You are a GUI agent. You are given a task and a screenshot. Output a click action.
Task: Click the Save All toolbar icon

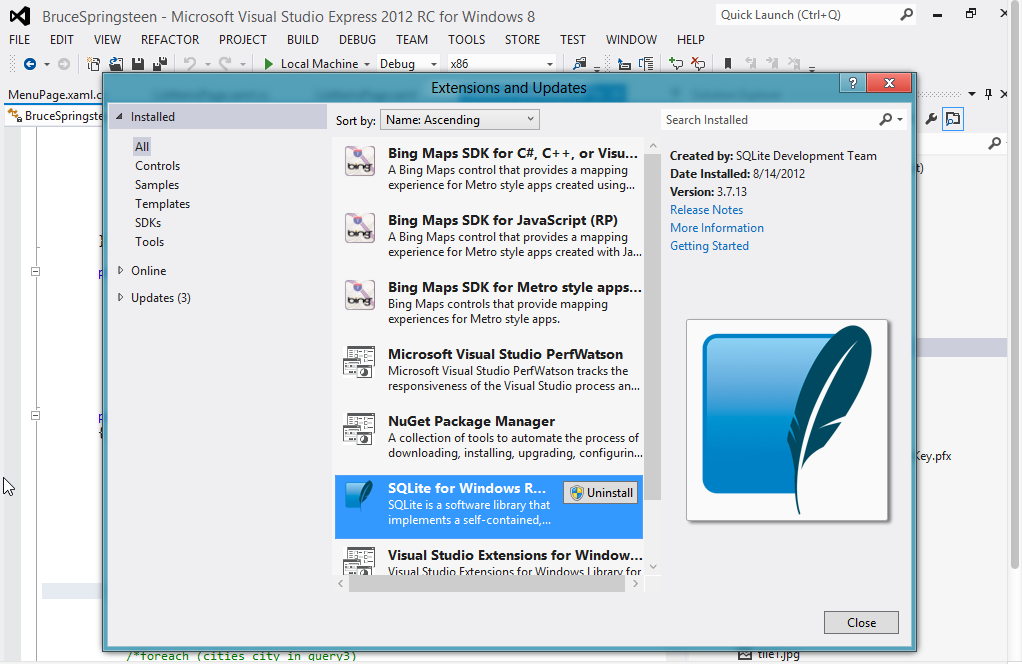(160, 64)
